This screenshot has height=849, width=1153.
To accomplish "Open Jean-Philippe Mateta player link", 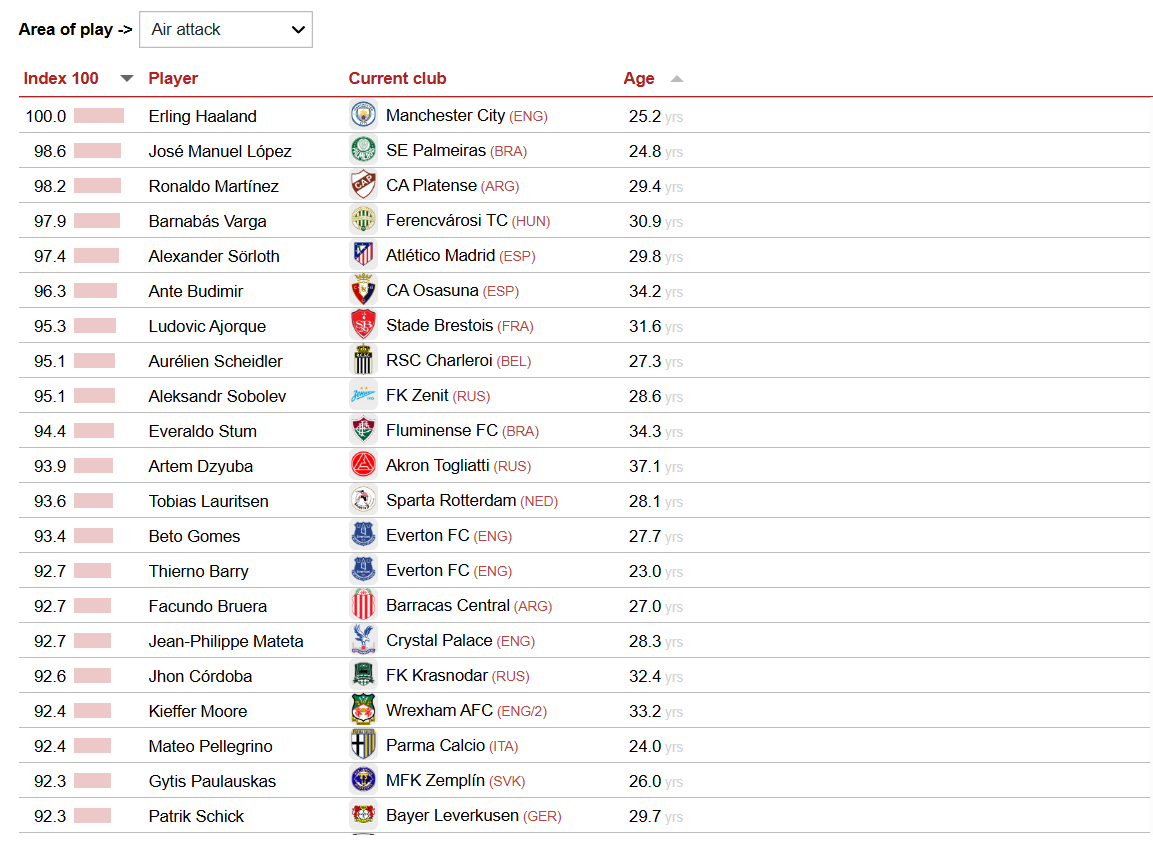I will click(226, 641).
